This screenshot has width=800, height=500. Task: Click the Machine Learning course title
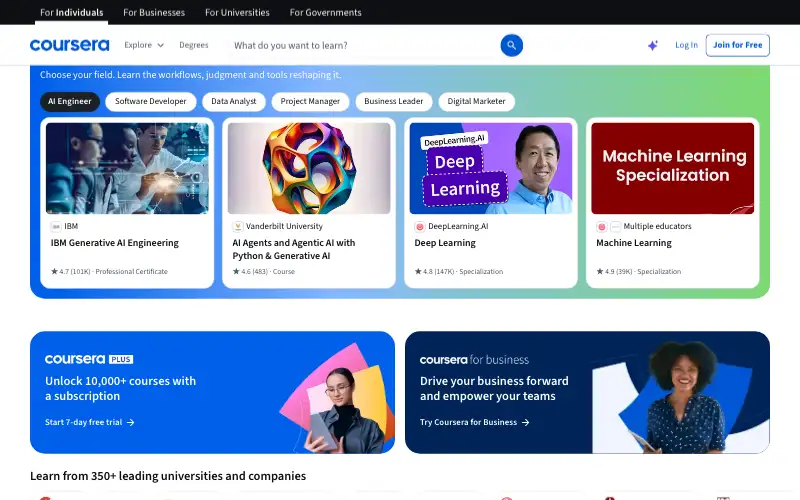click(634, 243)
